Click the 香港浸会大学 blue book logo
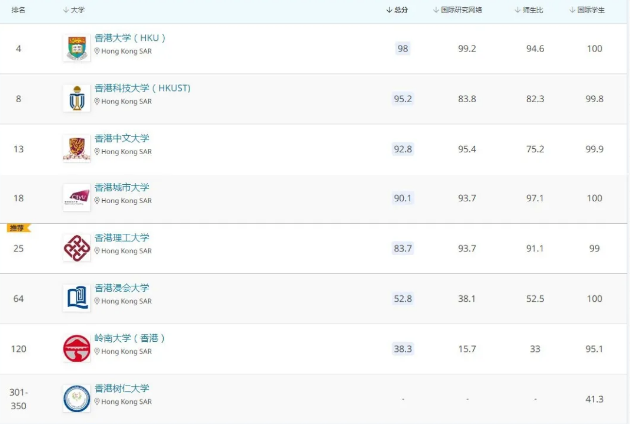Screen dimensions: 630x424 (77, 298)
